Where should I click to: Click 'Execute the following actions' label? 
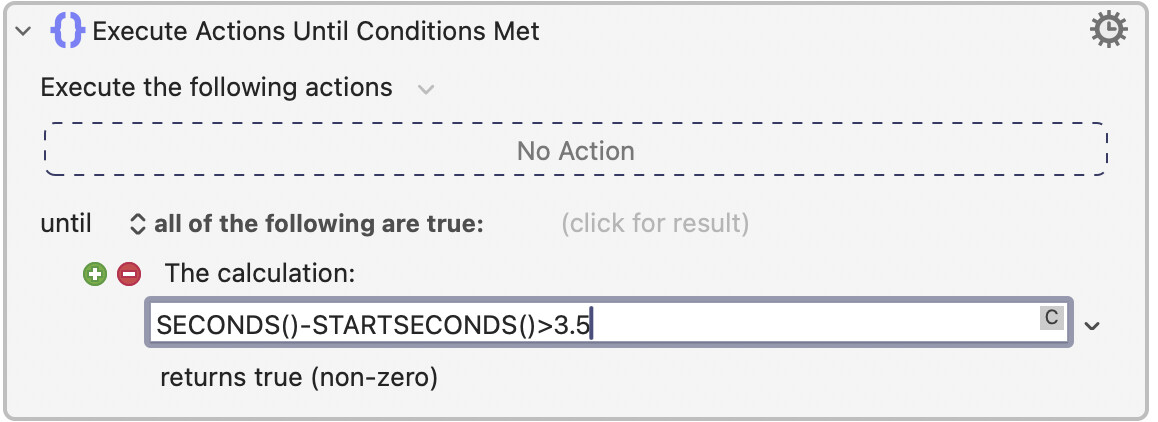point(216,88)
